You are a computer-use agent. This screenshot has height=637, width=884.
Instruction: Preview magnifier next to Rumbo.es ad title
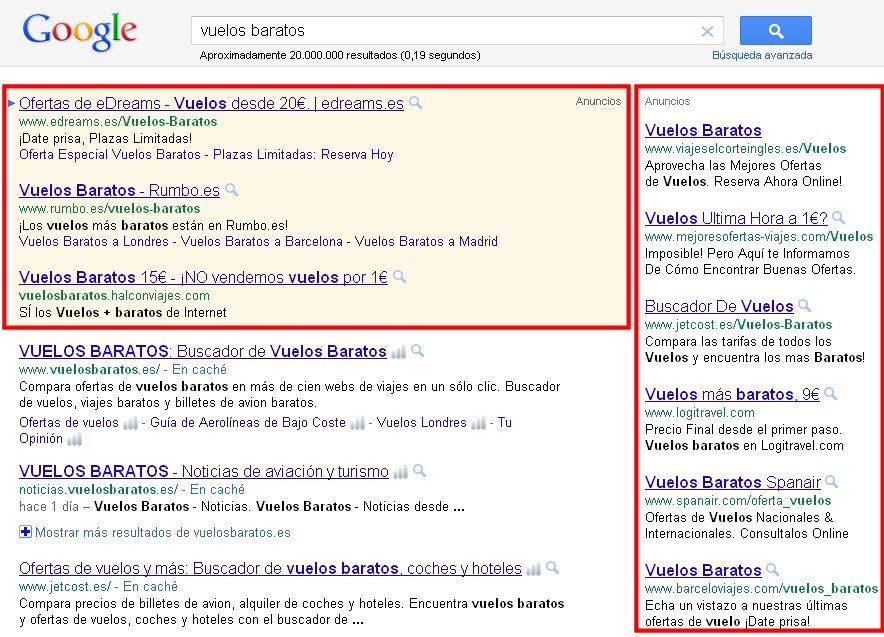click(231, 189)
